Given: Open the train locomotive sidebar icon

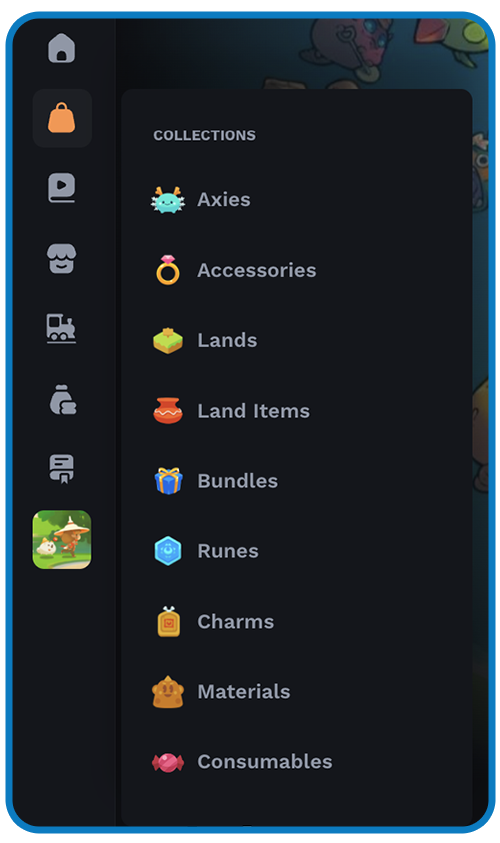Looking at the screenshot, I should (x=62, y=328).
